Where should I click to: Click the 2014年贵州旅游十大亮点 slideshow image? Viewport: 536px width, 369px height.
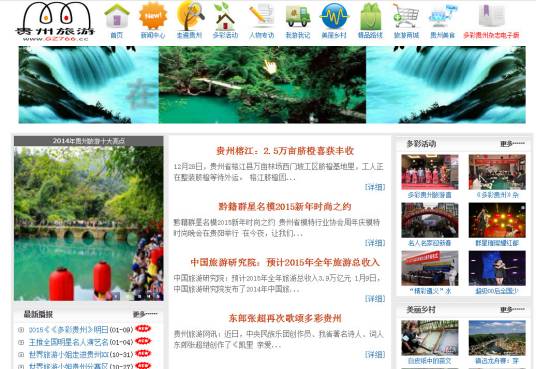pos(89,223)
